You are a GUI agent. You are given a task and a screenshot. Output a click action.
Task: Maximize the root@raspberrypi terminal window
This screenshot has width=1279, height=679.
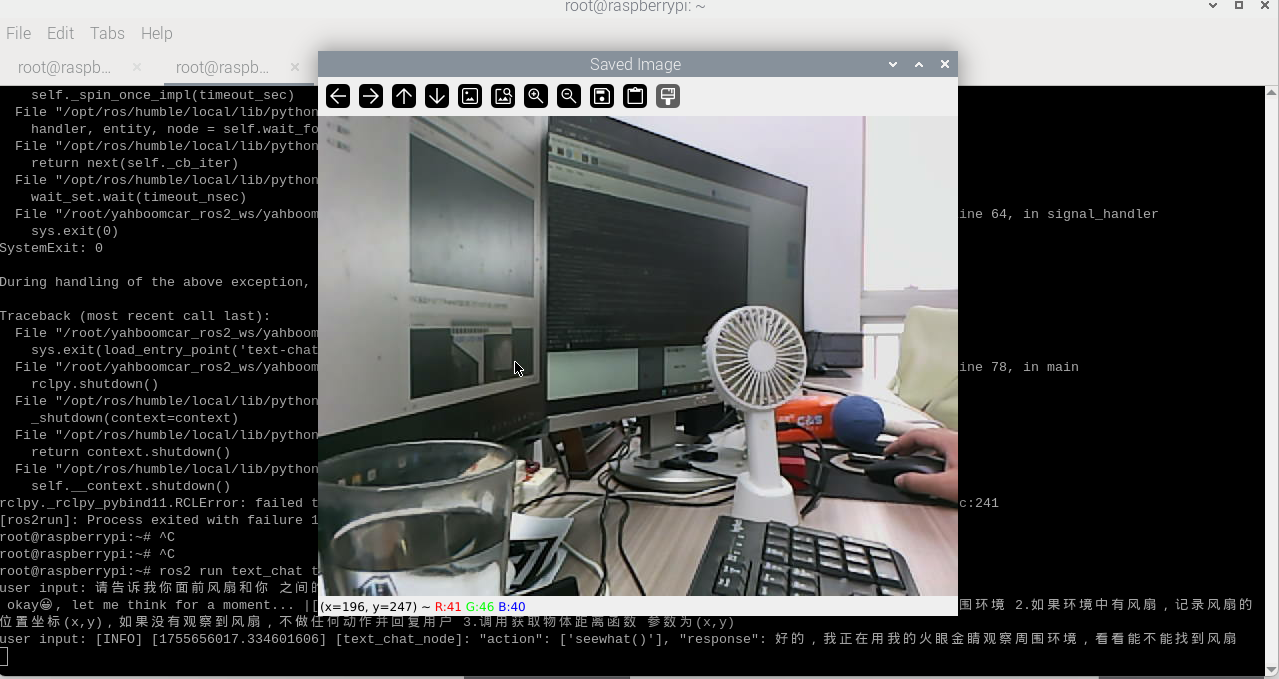click(x=1239, y=6)
